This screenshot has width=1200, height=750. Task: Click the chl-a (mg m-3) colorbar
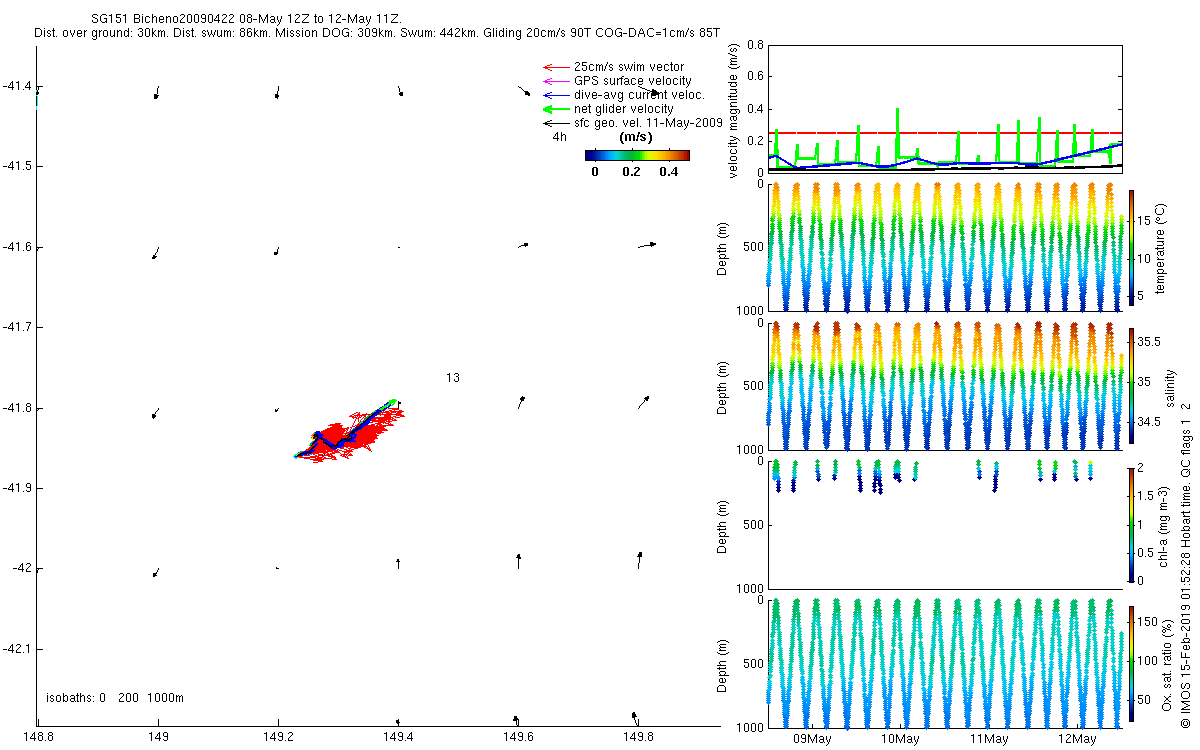click(1131, 524)
